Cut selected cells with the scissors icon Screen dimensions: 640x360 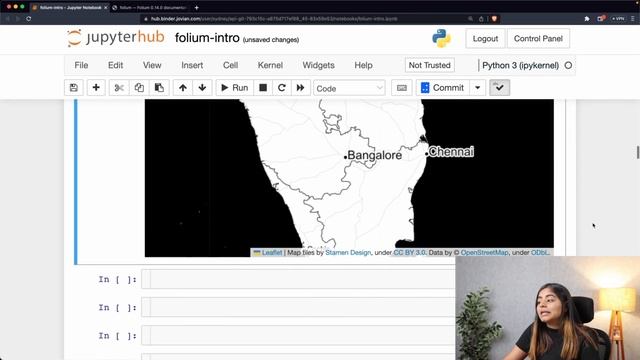click(119, 88)
